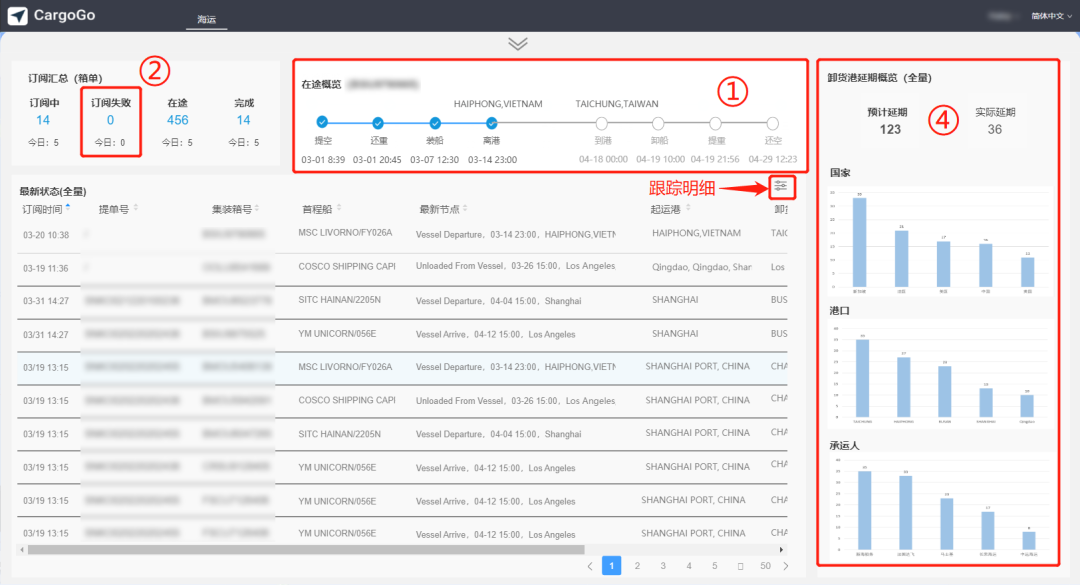Image resolution: width=1080 pixels, height=587 pixels.
Task: Select the 离港 milestone node
Action: click(491, 123)
